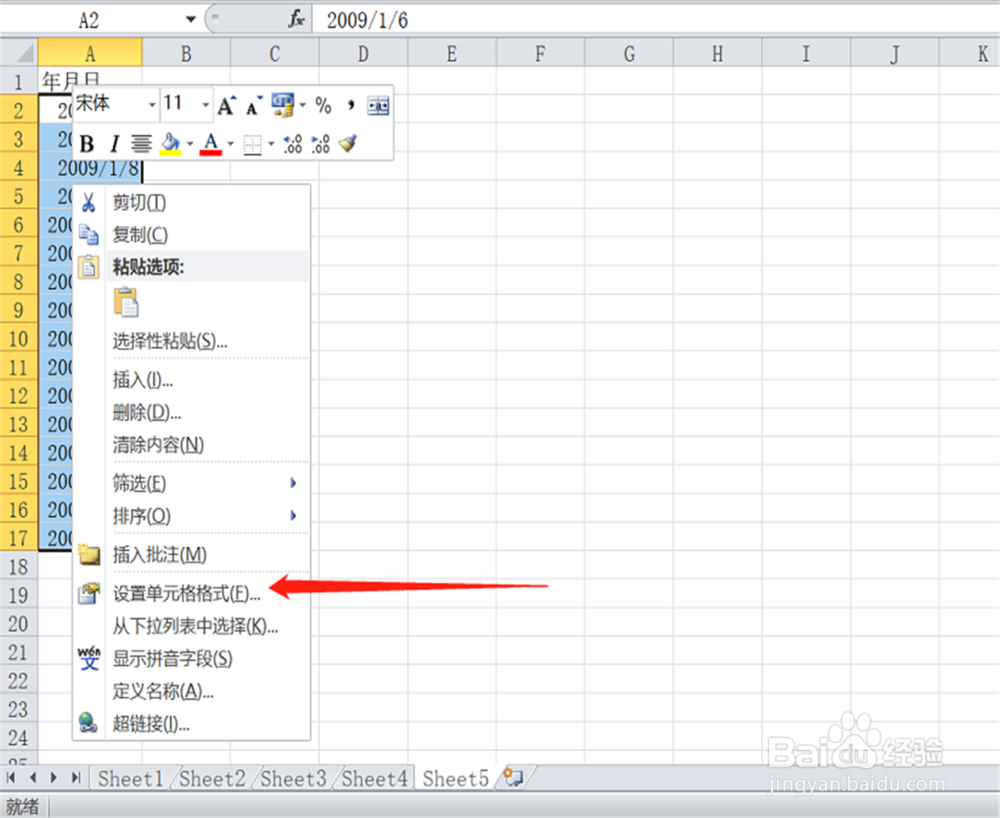
Task: Choose 插入(I)... from context menu
Action: coord(191,380)
